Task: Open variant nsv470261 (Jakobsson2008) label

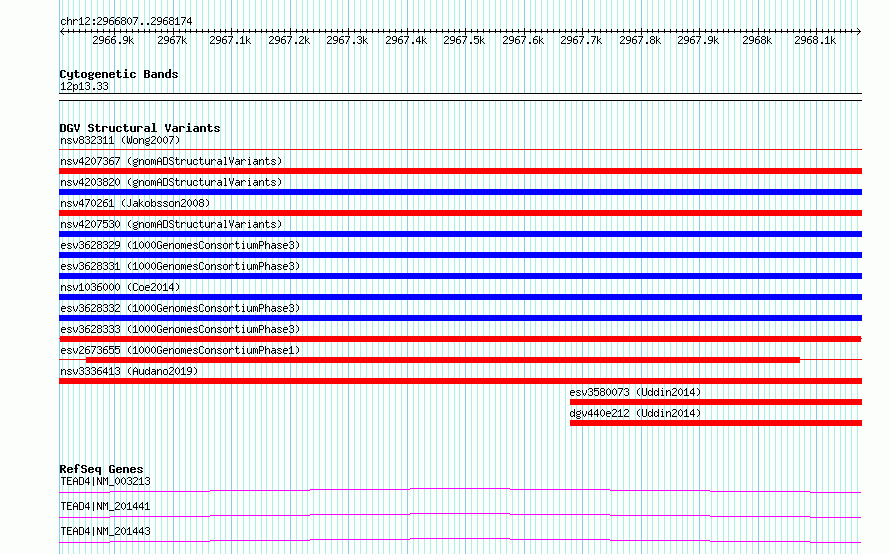Action: pos(135,203)
